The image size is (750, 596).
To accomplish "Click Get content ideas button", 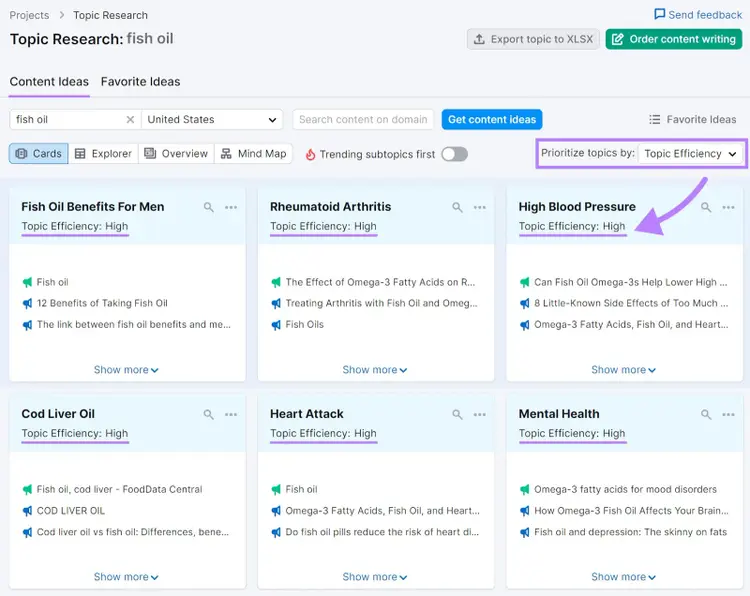I will [492, 120].
